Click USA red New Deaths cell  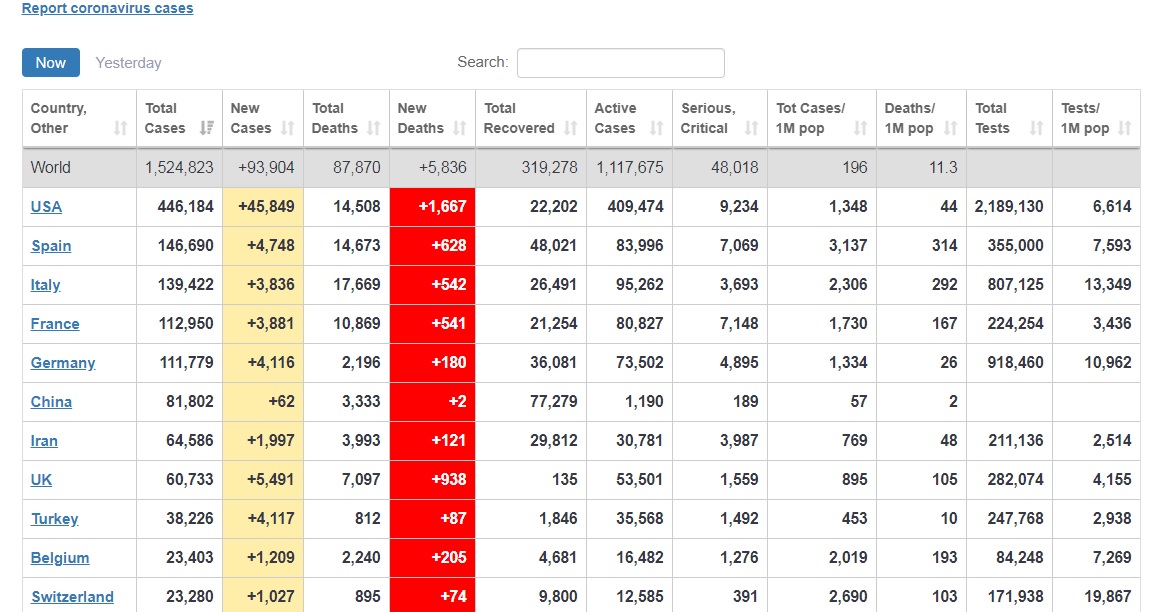(432, 207)
